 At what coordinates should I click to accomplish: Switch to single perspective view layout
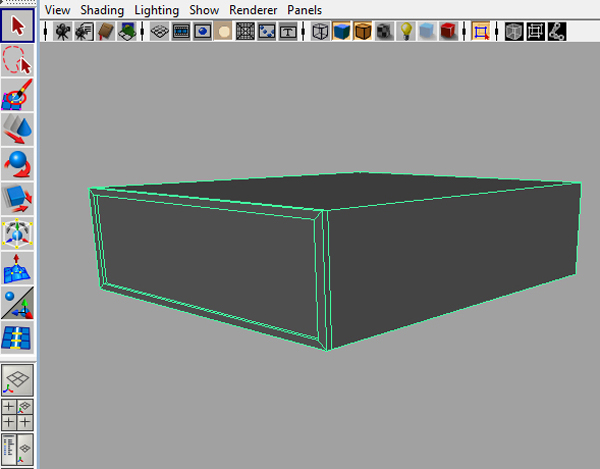(18, 380)
